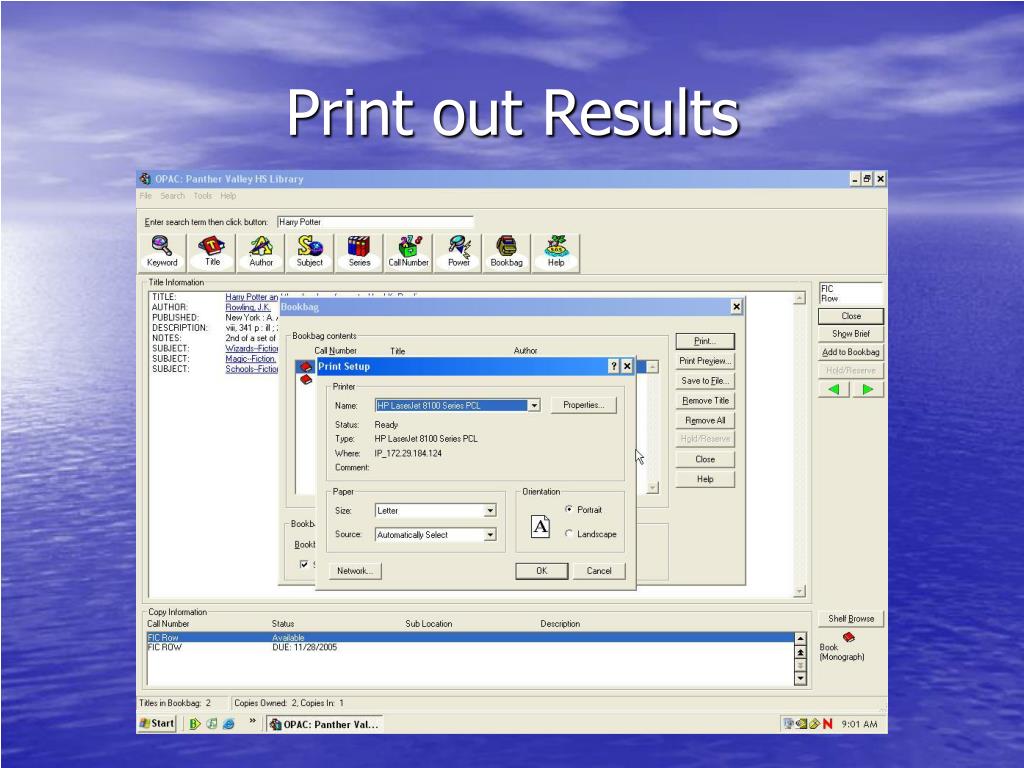This screenshot has height=768, width=1024.
Task: Click the Shelf Browse button
Action: 850,618
